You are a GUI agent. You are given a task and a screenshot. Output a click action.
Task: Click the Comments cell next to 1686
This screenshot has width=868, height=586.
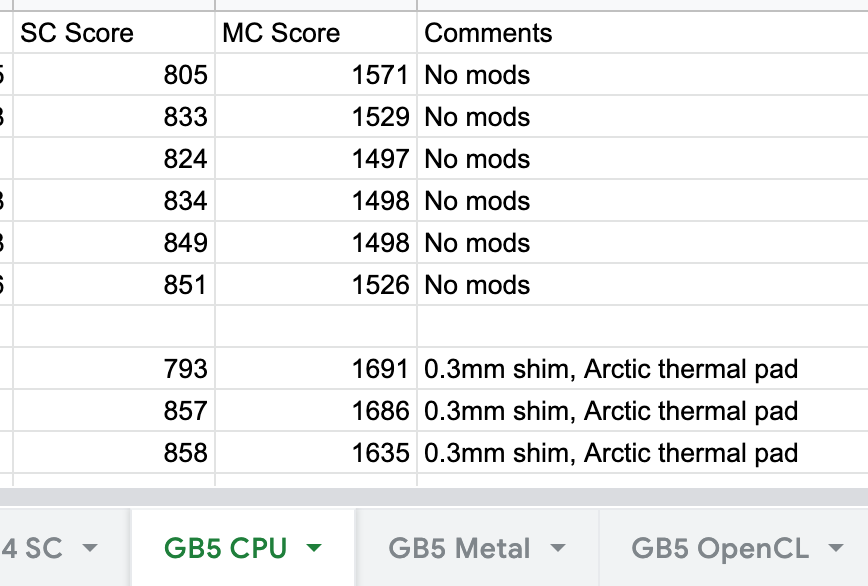640,411
